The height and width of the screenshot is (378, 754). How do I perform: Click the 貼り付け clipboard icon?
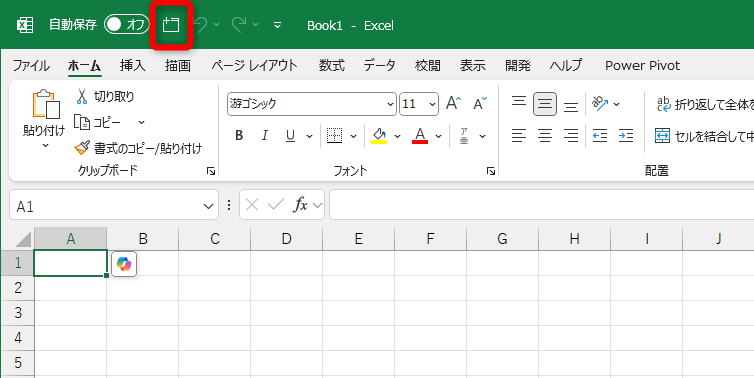(x=46, y=104)
